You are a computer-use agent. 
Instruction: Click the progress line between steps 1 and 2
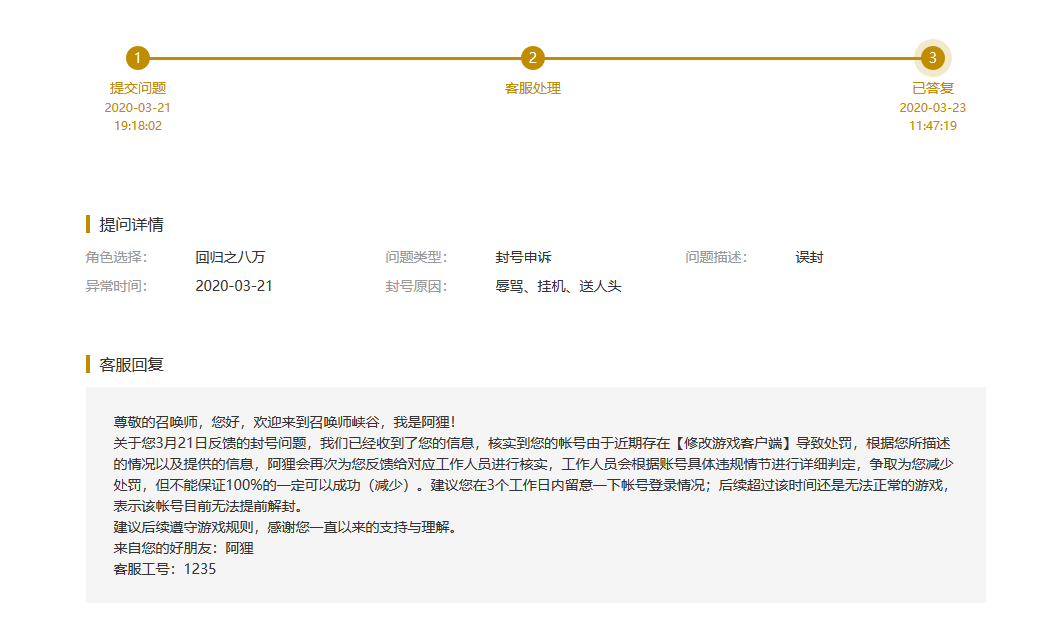coord(335,58)
